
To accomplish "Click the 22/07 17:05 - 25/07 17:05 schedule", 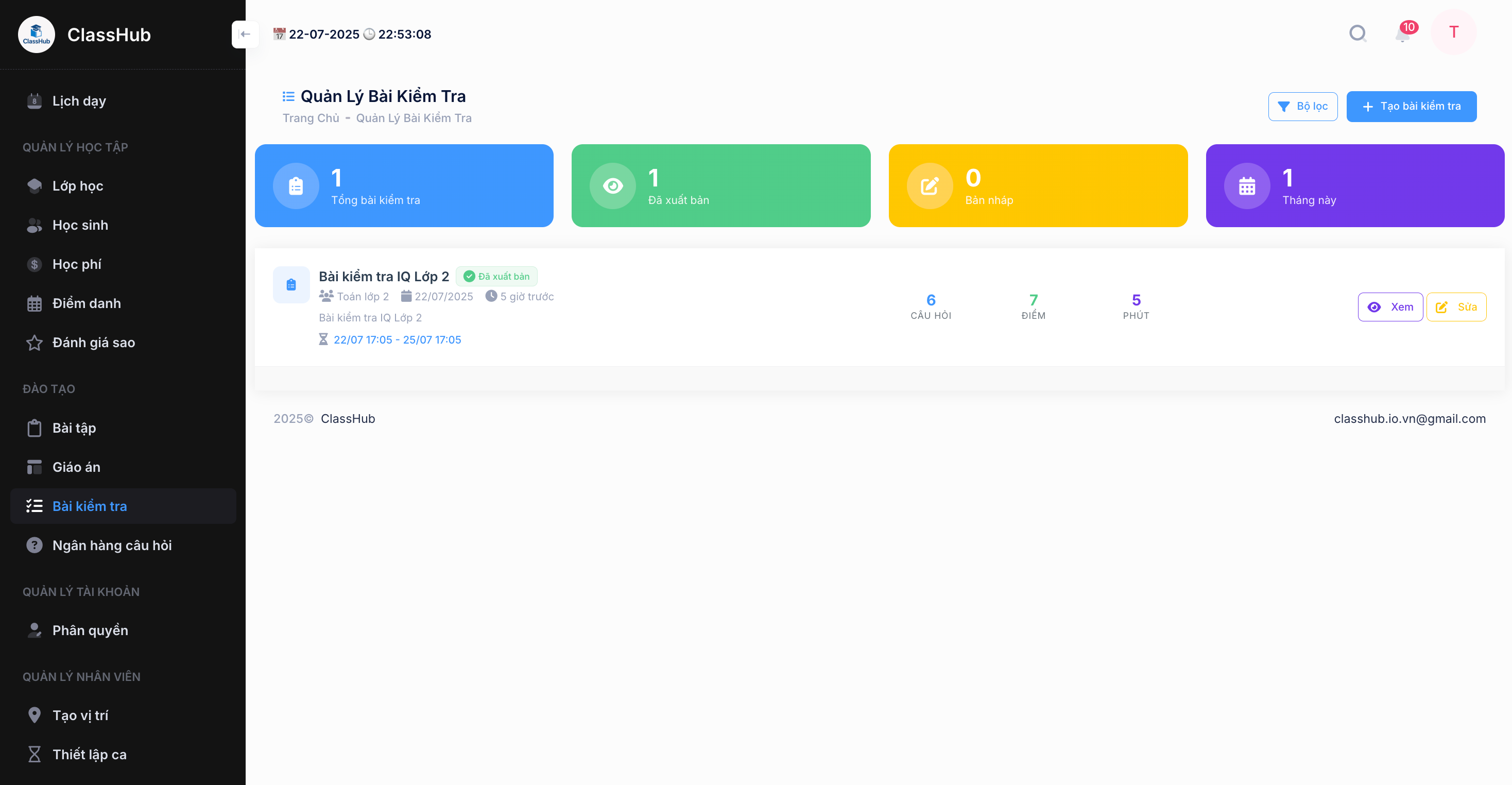I will point(398,339).
